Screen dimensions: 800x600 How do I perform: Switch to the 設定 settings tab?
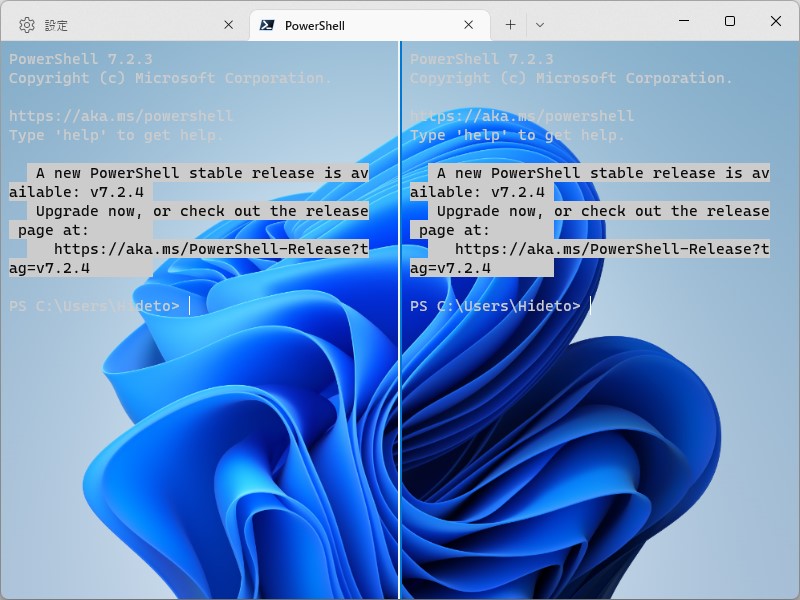click(126, 25)
